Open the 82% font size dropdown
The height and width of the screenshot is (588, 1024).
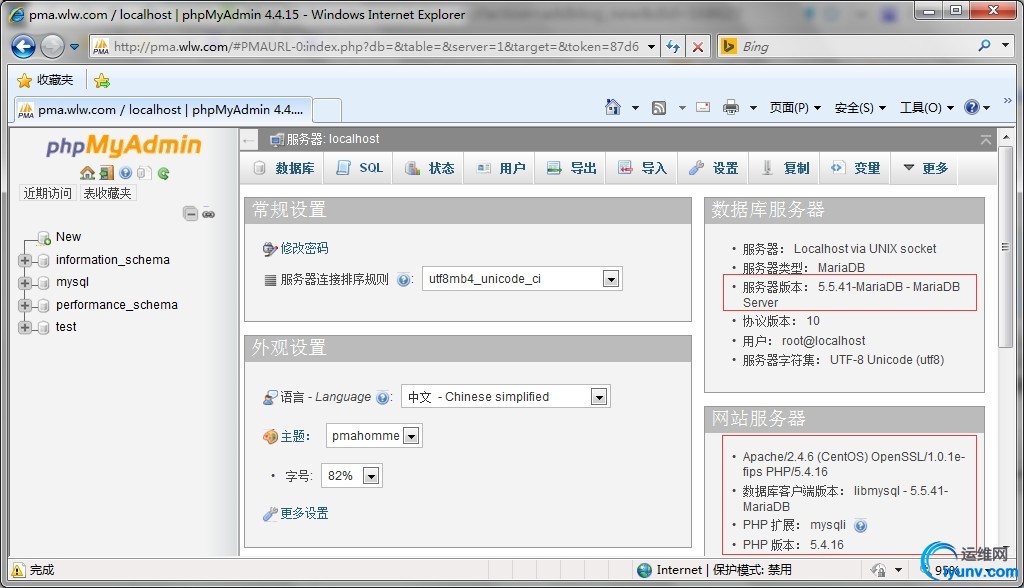pyautogui.click(x=352, y=476)
